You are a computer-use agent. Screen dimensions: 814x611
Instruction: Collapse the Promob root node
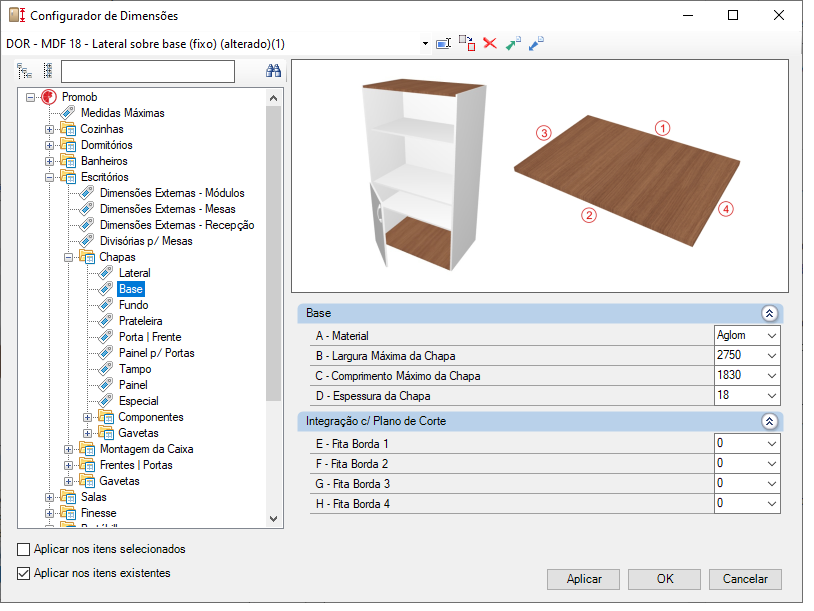[31, 97]
